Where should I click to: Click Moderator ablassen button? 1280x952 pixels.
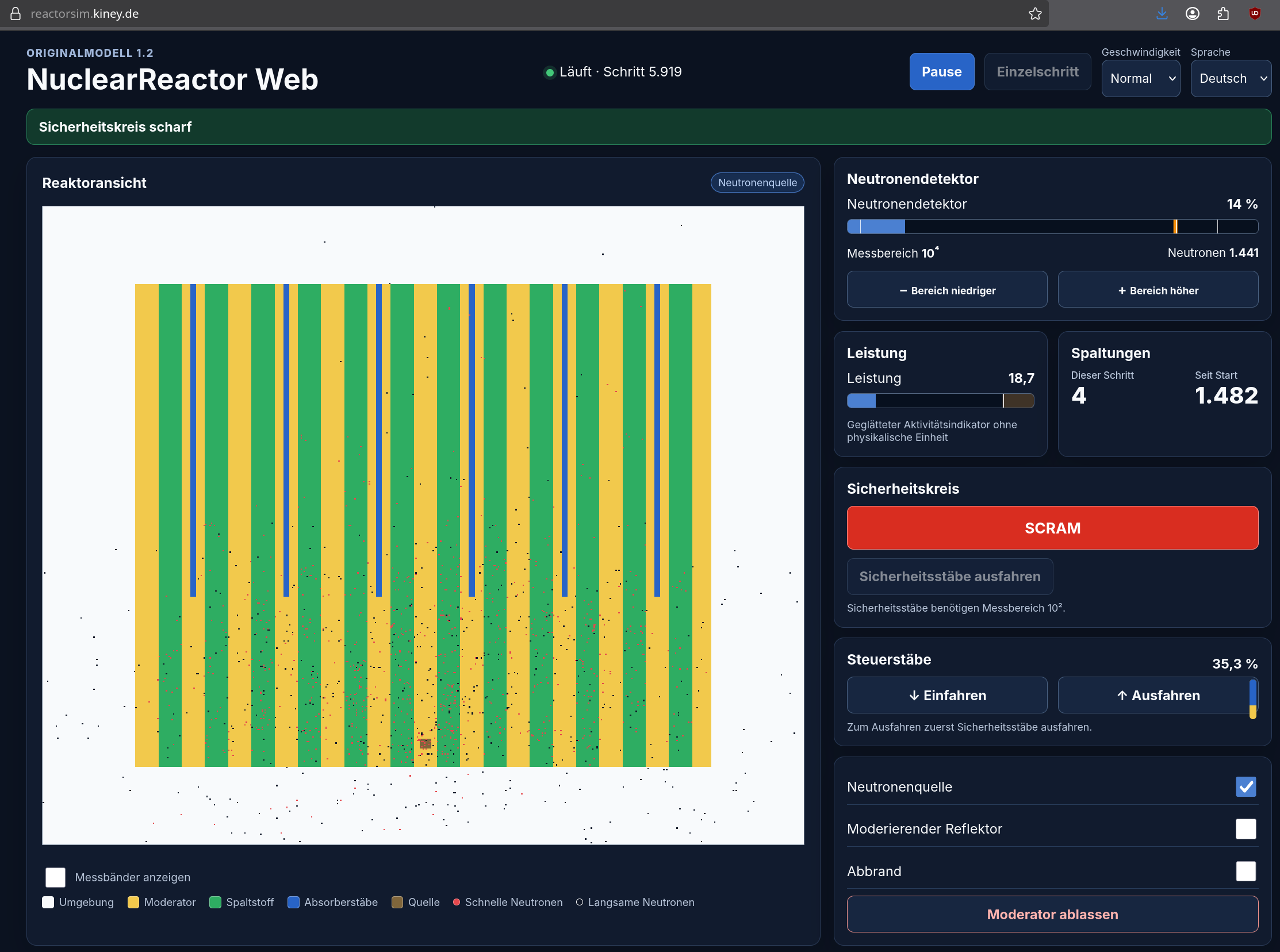point(1052,914)
